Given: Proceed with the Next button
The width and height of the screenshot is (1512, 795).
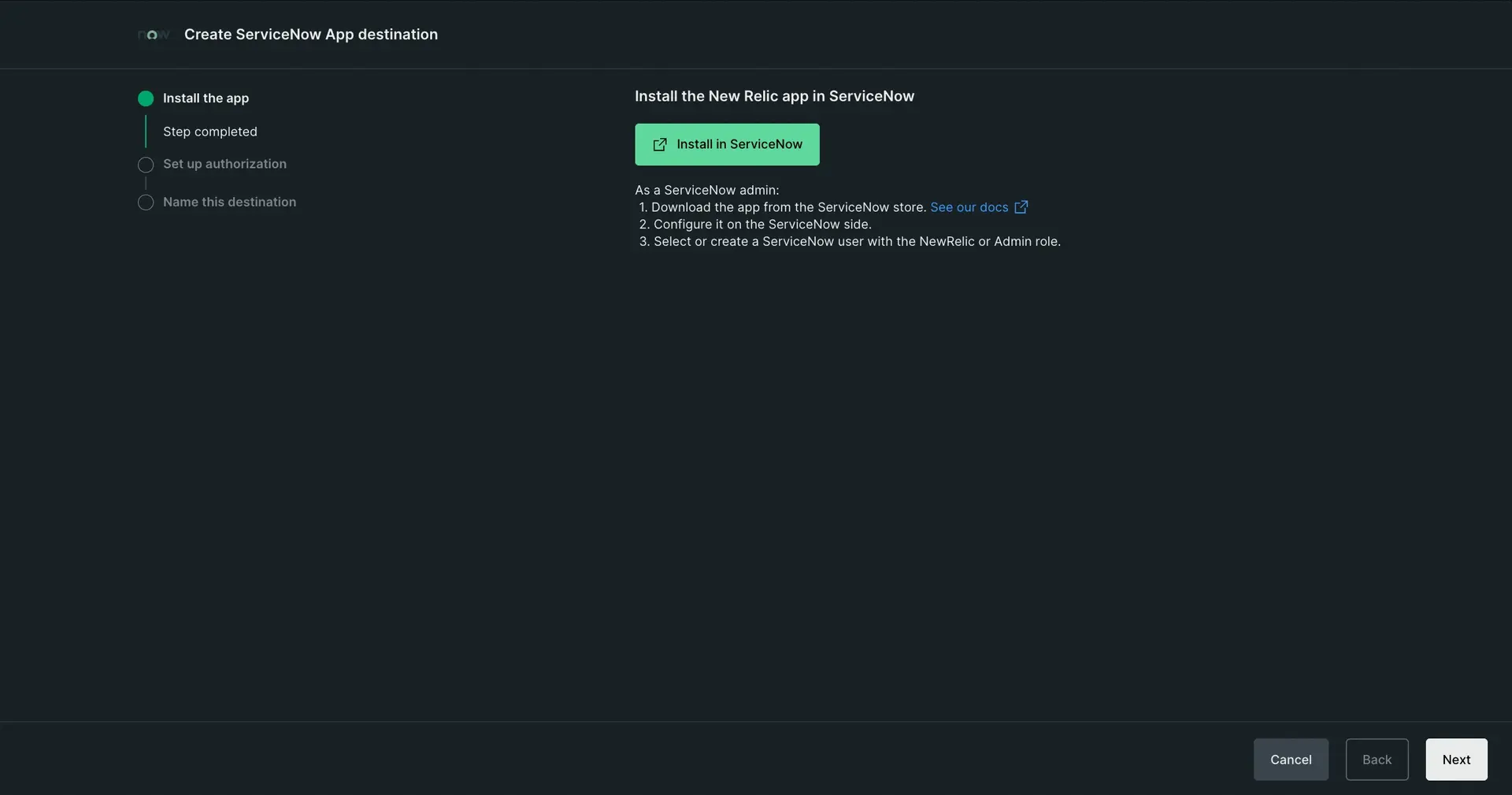Looking at the screenshot, I should click(x=1455, y=760).
